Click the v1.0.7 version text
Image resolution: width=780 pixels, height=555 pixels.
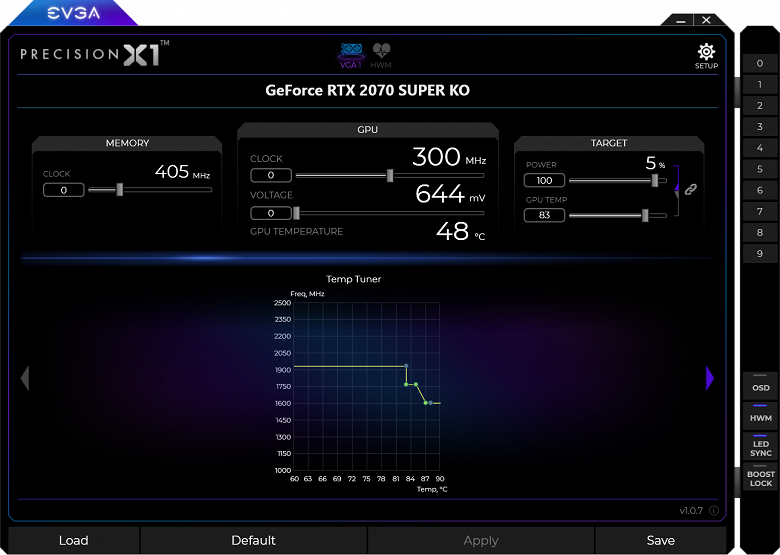click(x=691, y=511)
